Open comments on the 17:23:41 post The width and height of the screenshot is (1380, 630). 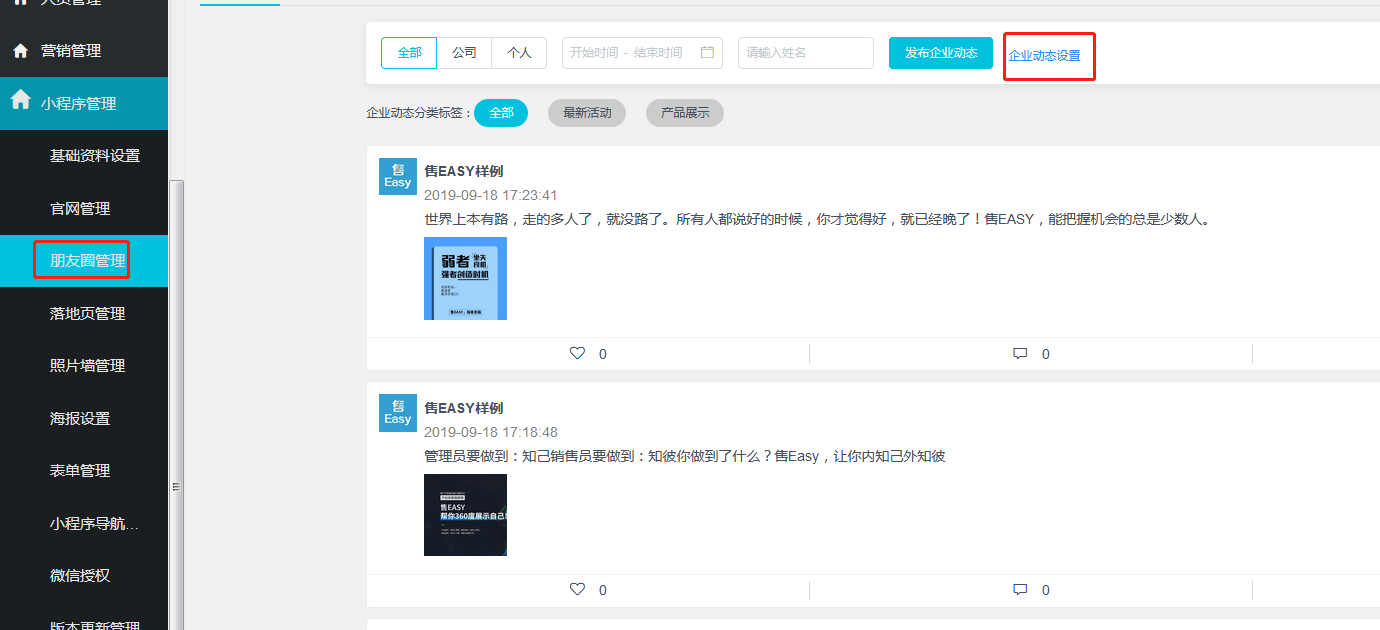(x=1020, y=353)
